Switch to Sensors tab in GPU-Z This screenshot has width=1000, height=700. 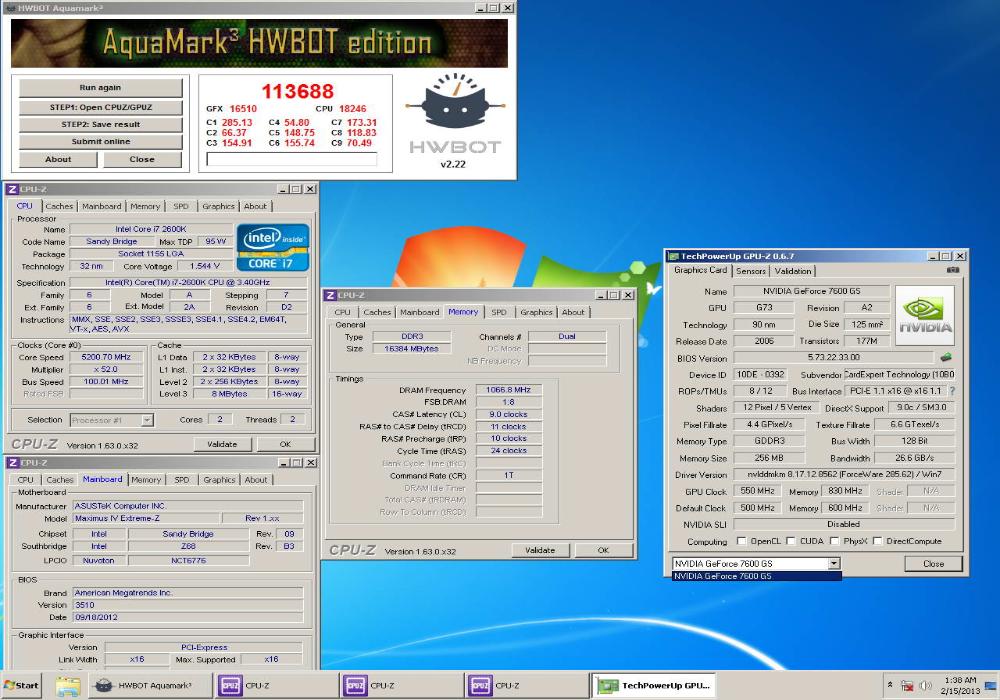point(751,271)
